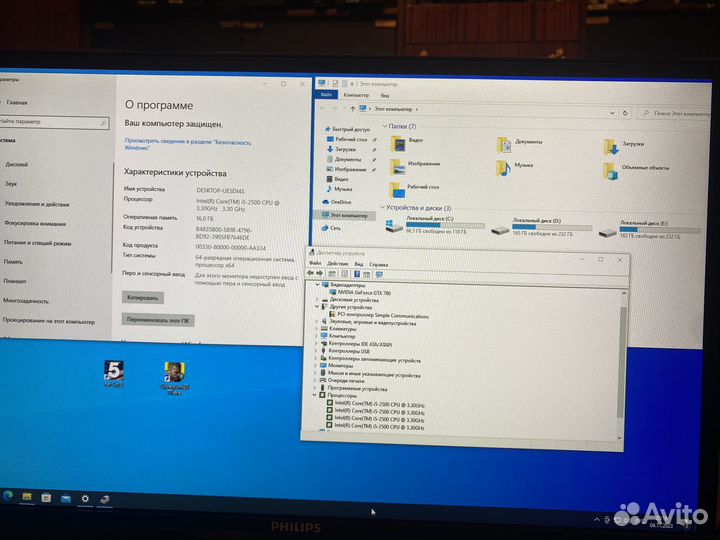
Task: Select Быстрый доступ in Explorer pane
Action: click(347, 129)
